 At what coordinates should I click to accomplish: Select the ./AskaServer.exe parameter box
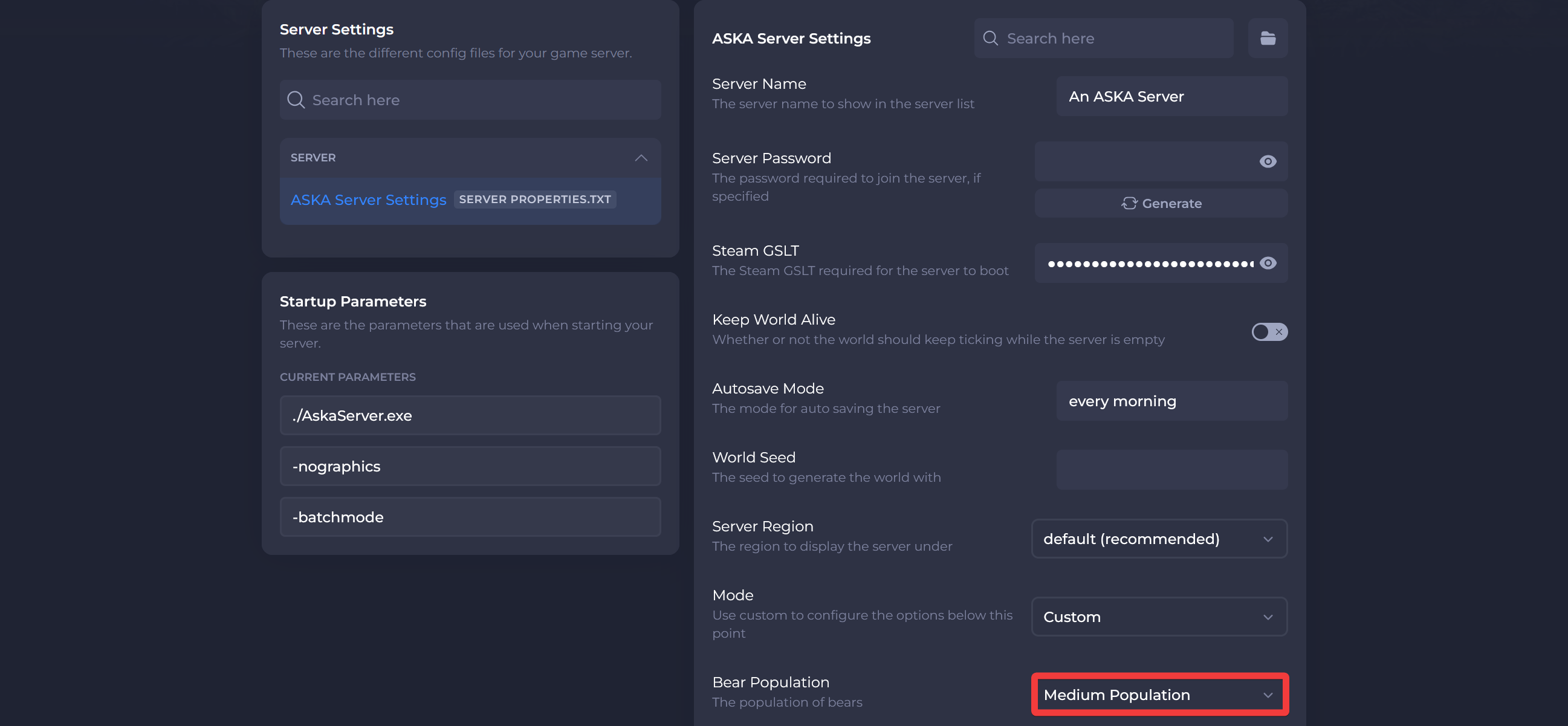click(470, 416)
